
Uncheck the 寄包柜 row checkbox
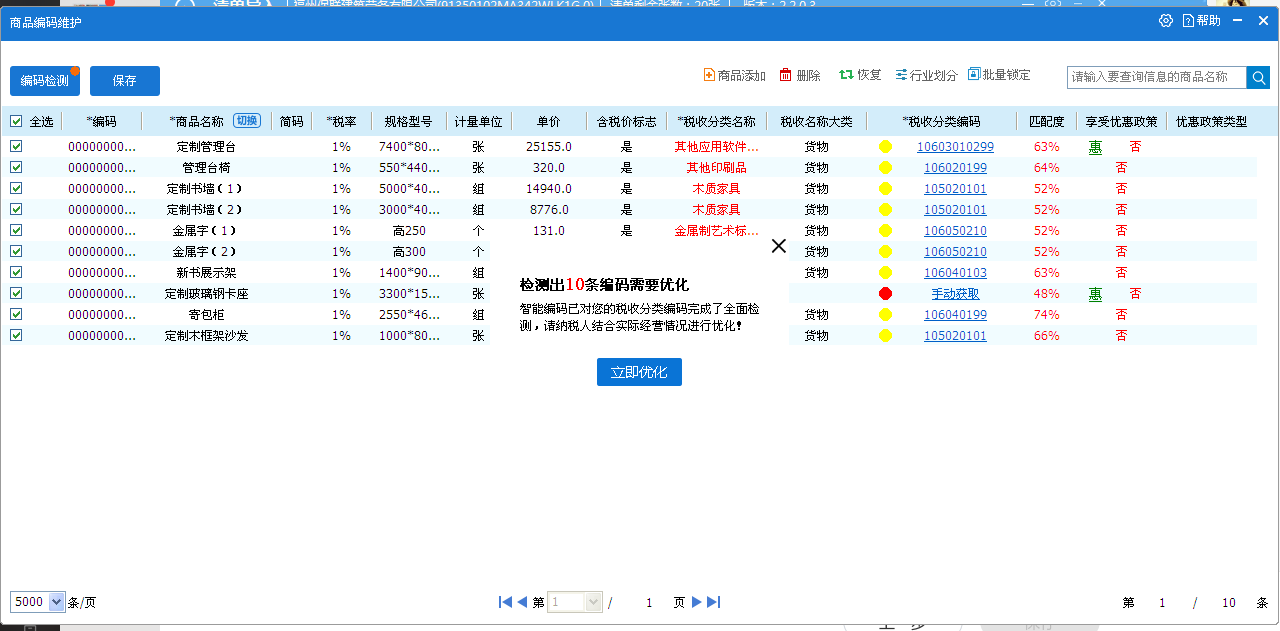pos(16,314)
